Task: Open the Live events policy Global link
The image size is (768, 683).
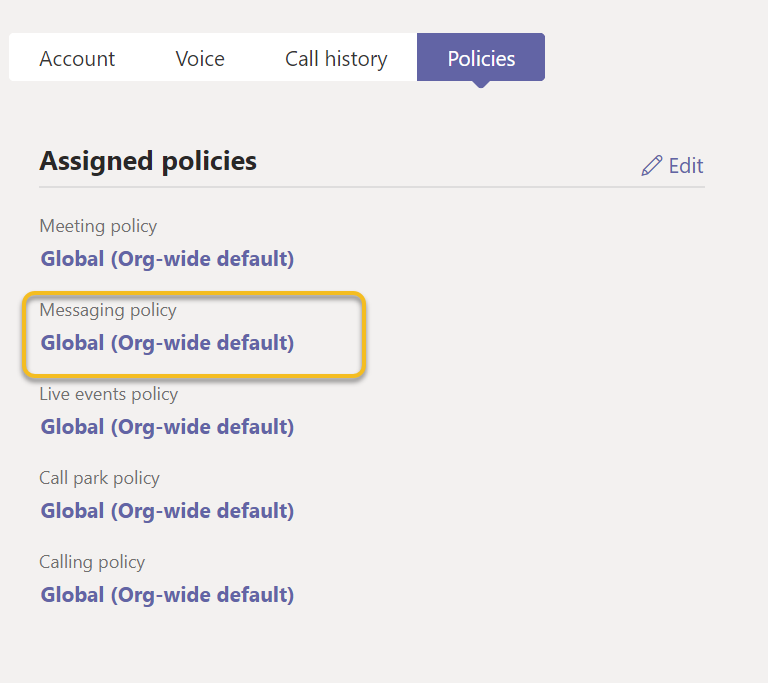Action: coord(167,427)
